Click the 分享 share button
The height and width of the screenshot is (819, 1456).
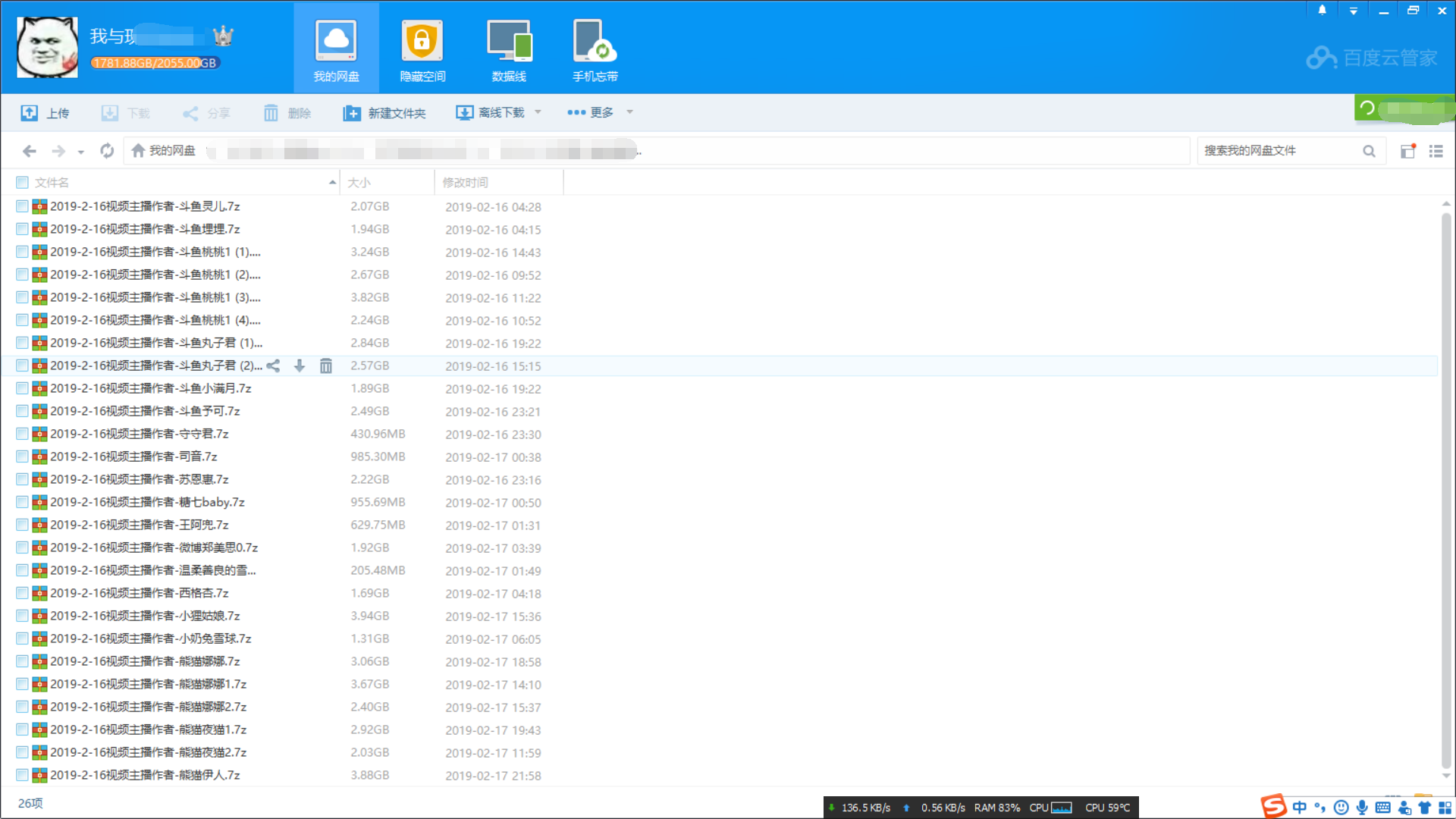(x=206, y=113)
